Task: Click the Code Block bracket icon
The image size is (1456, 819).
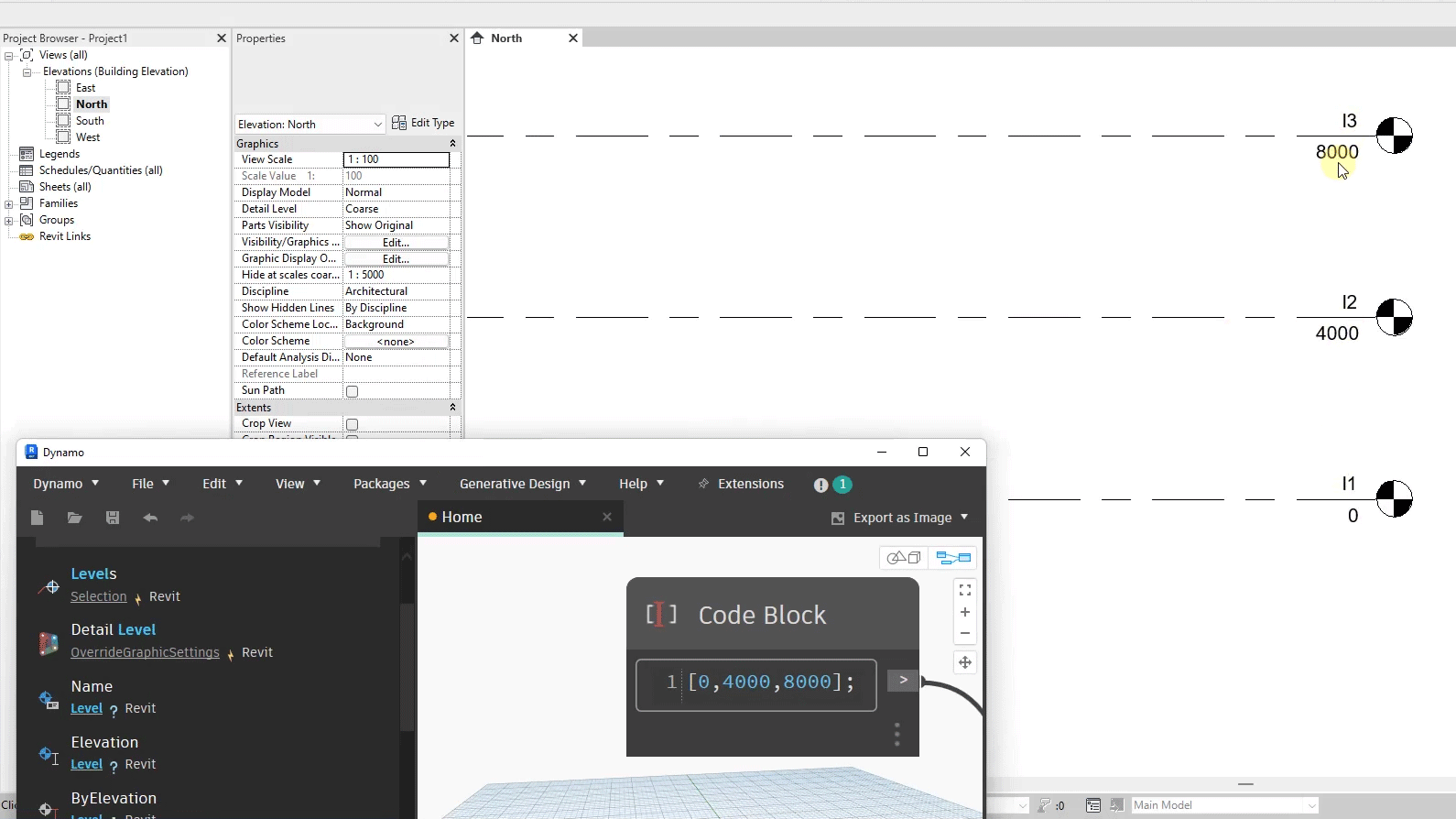Action: (661, 614)
